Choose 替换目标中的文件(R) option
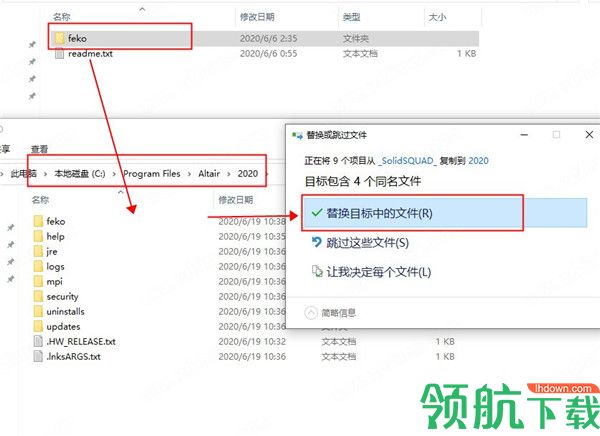This screenshot has width=600, height=436. [x=444, y=213]
